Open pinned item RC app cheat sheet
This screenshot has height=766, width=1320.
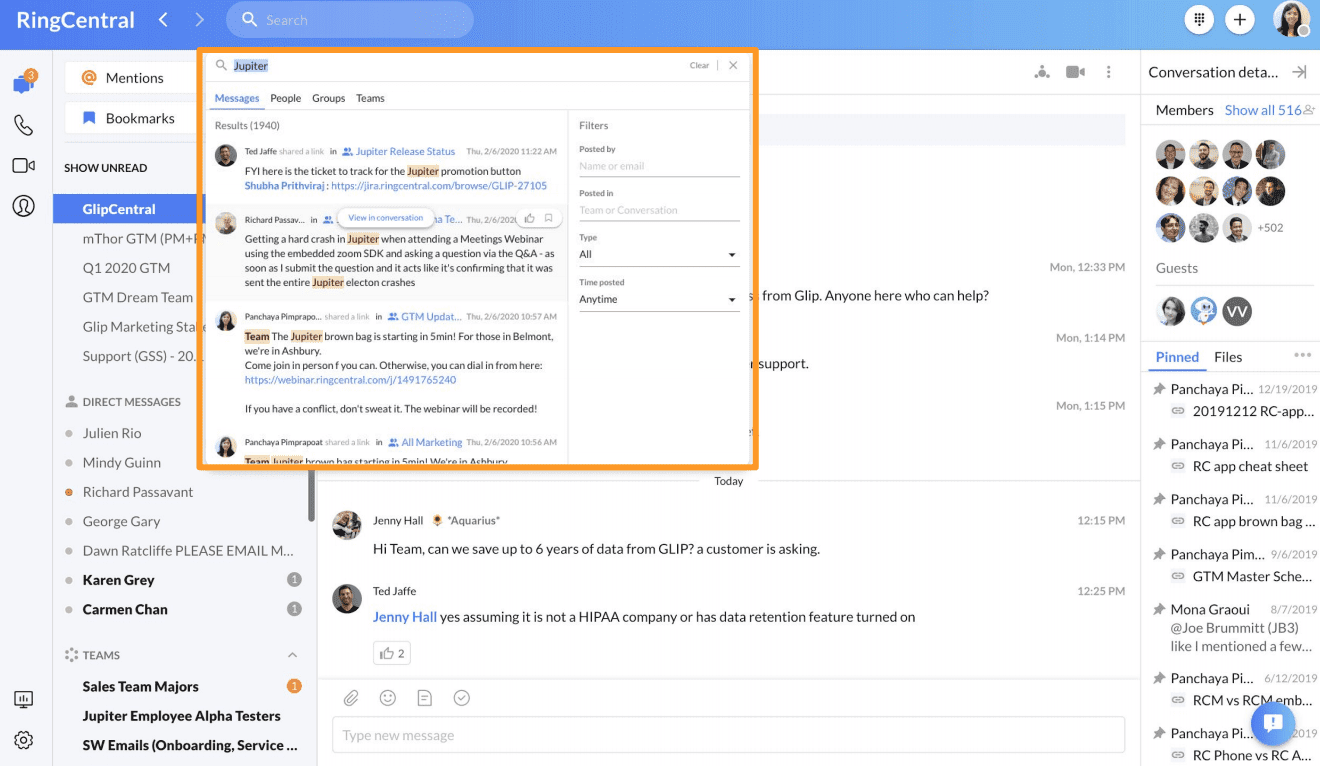pos(1250,466)
